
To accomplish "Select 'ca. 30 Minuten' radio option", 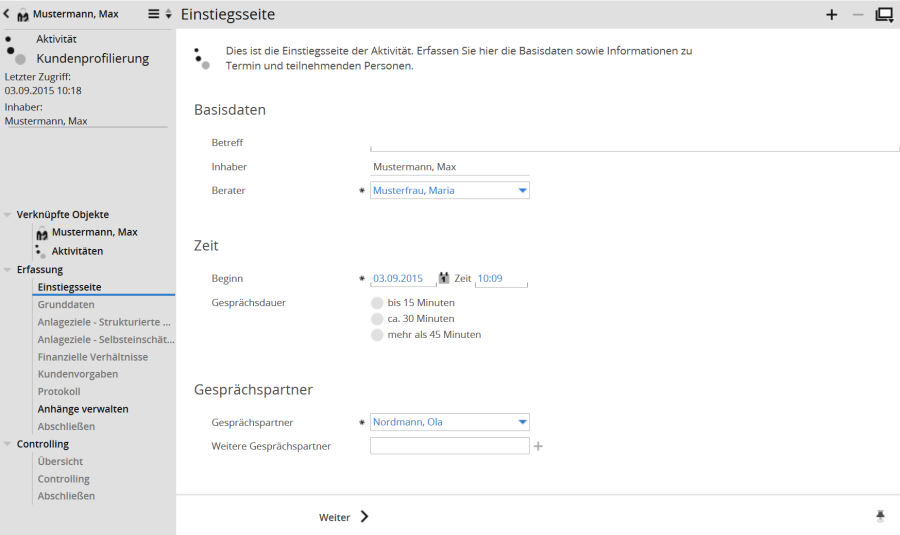I will [377, 319].
